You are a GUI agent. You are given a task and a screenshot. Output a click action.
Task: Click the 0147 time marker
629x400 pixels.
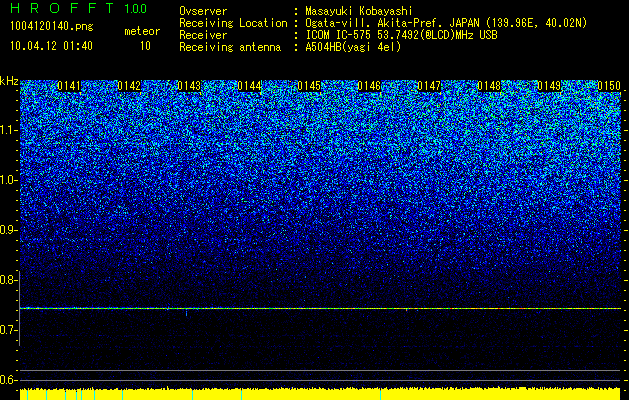tap(429, 86)
